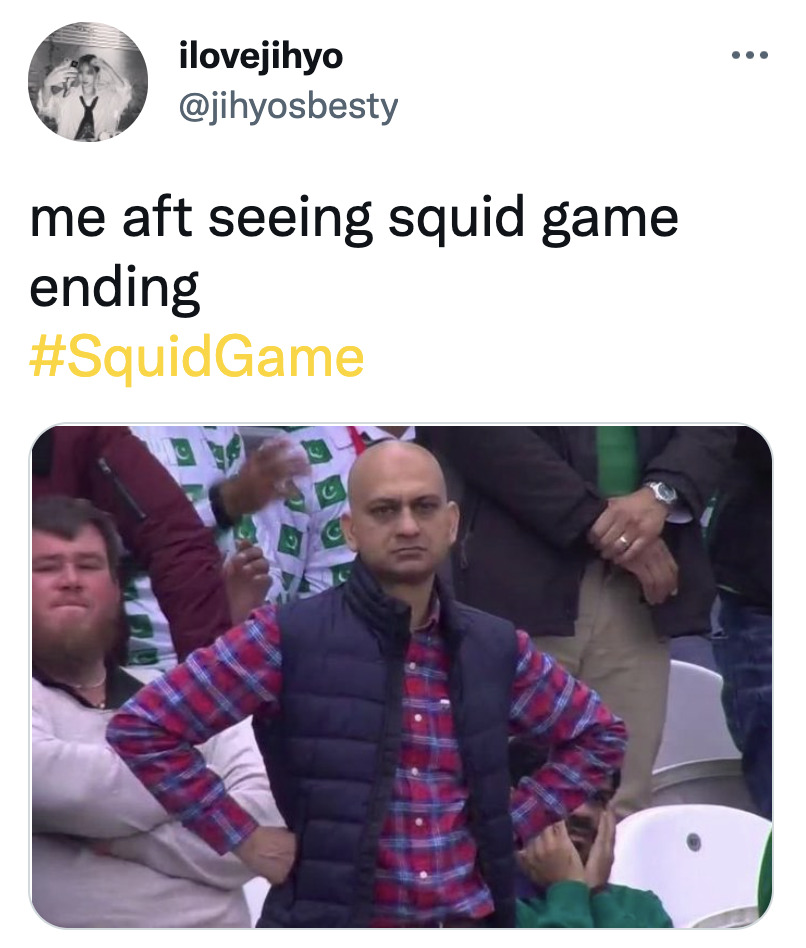Click the ilovejihyo profile avatar
Screen dimensions: 806x948
[88, 82]
